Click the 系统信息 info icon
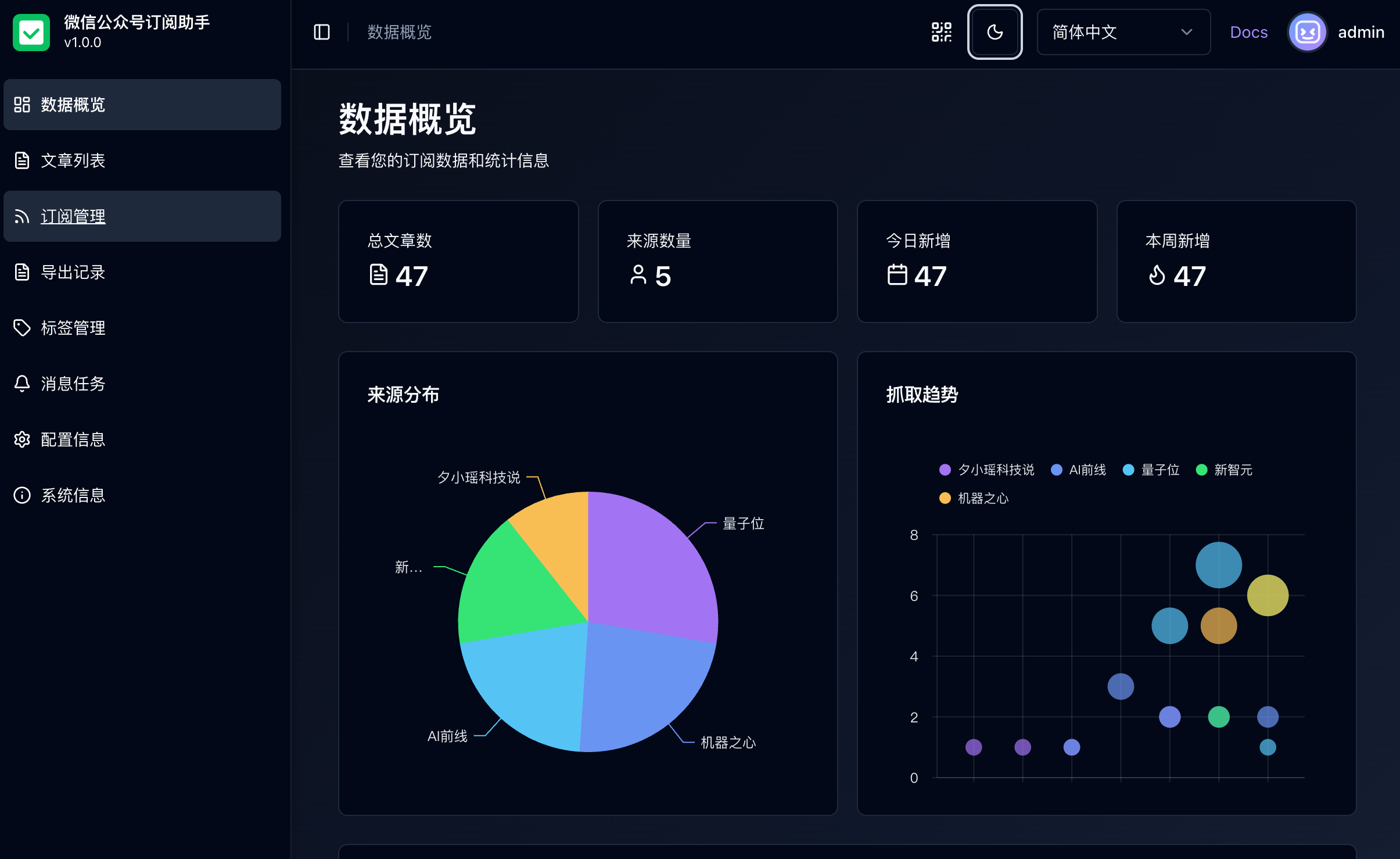The image size is (1400, 859). coord(22,495)
